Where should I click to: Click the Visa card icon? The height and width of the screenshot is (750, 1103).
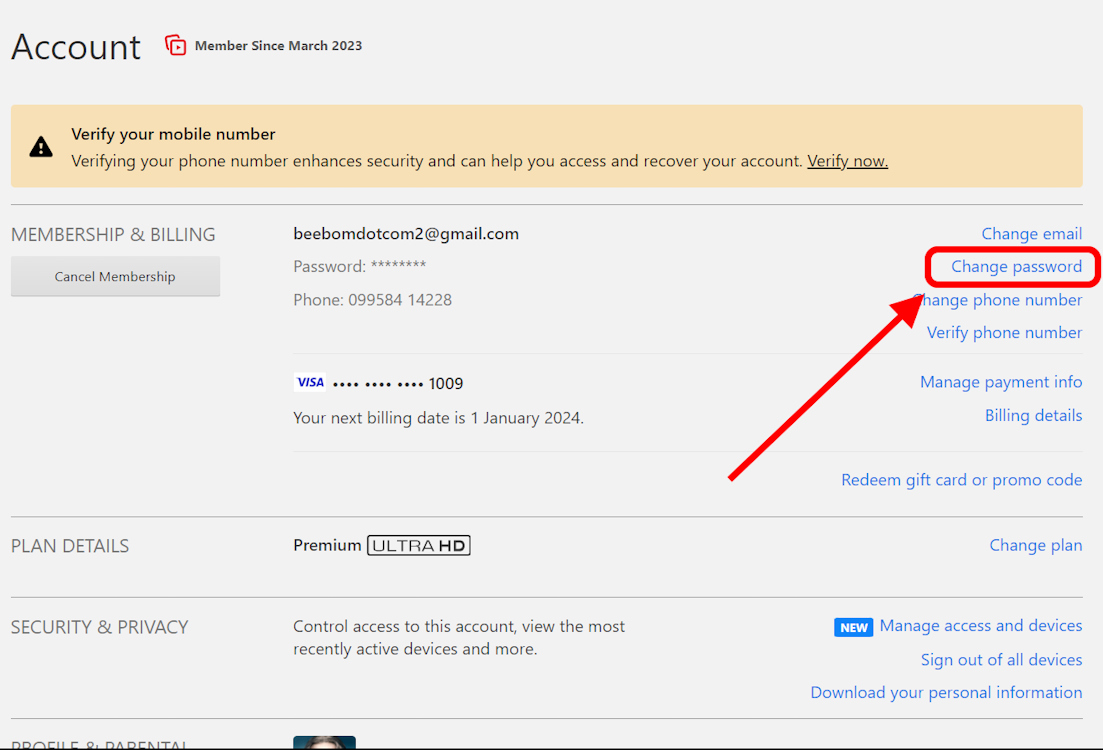(x=309, y=381)
